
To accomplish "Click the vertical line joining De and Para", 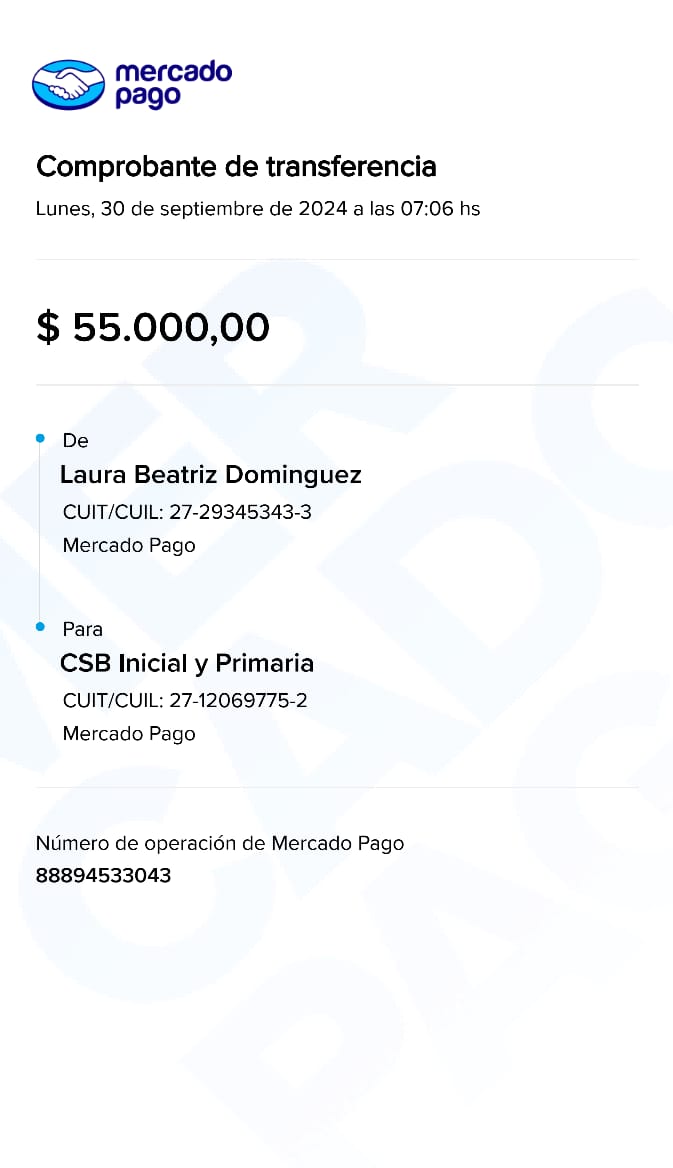I will [x=40, y=533].
